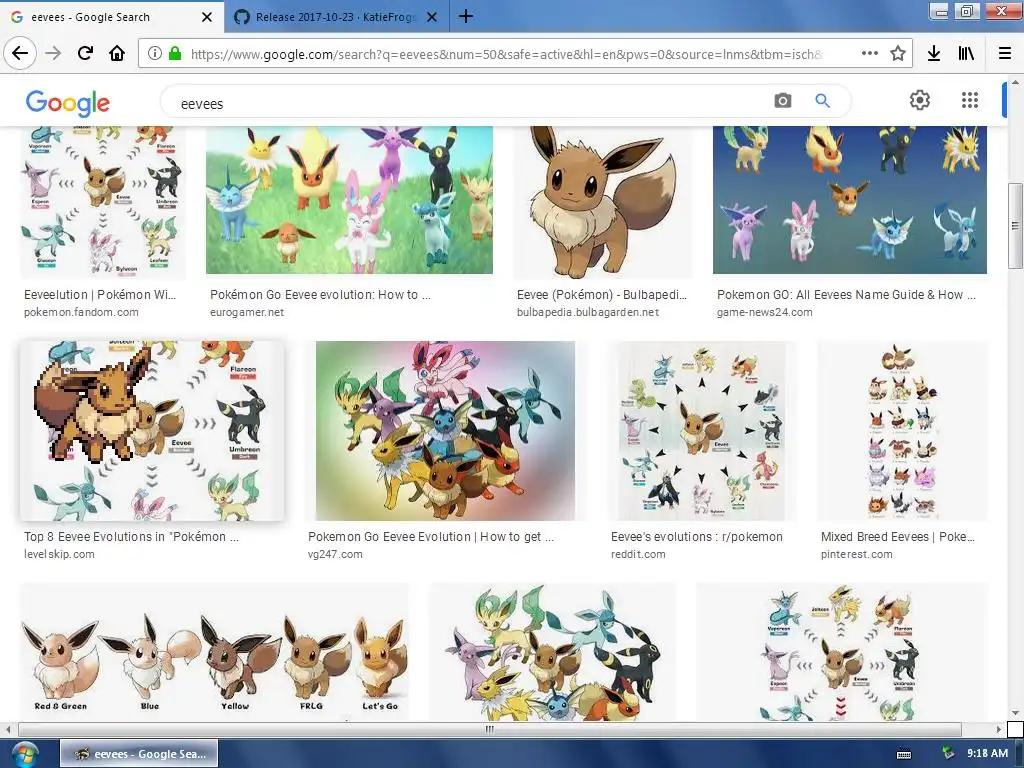Click 'Eeveelution | Pokémon Wi...' title link

pyautogui.click(x=100, y=295)
